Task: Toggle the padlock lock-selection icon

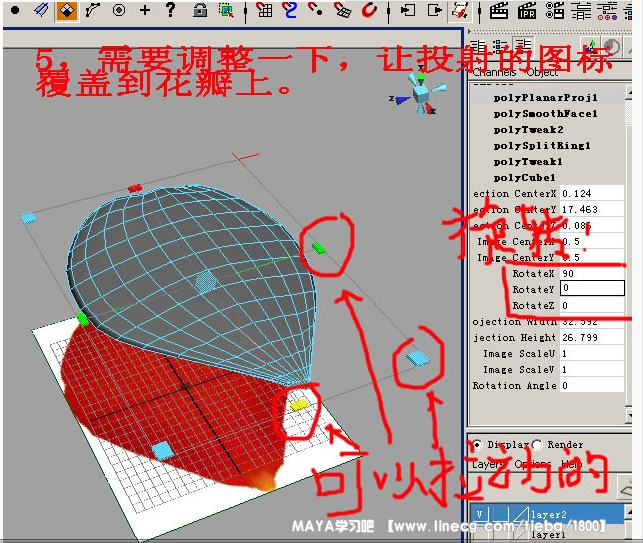Action: point(200,10)
